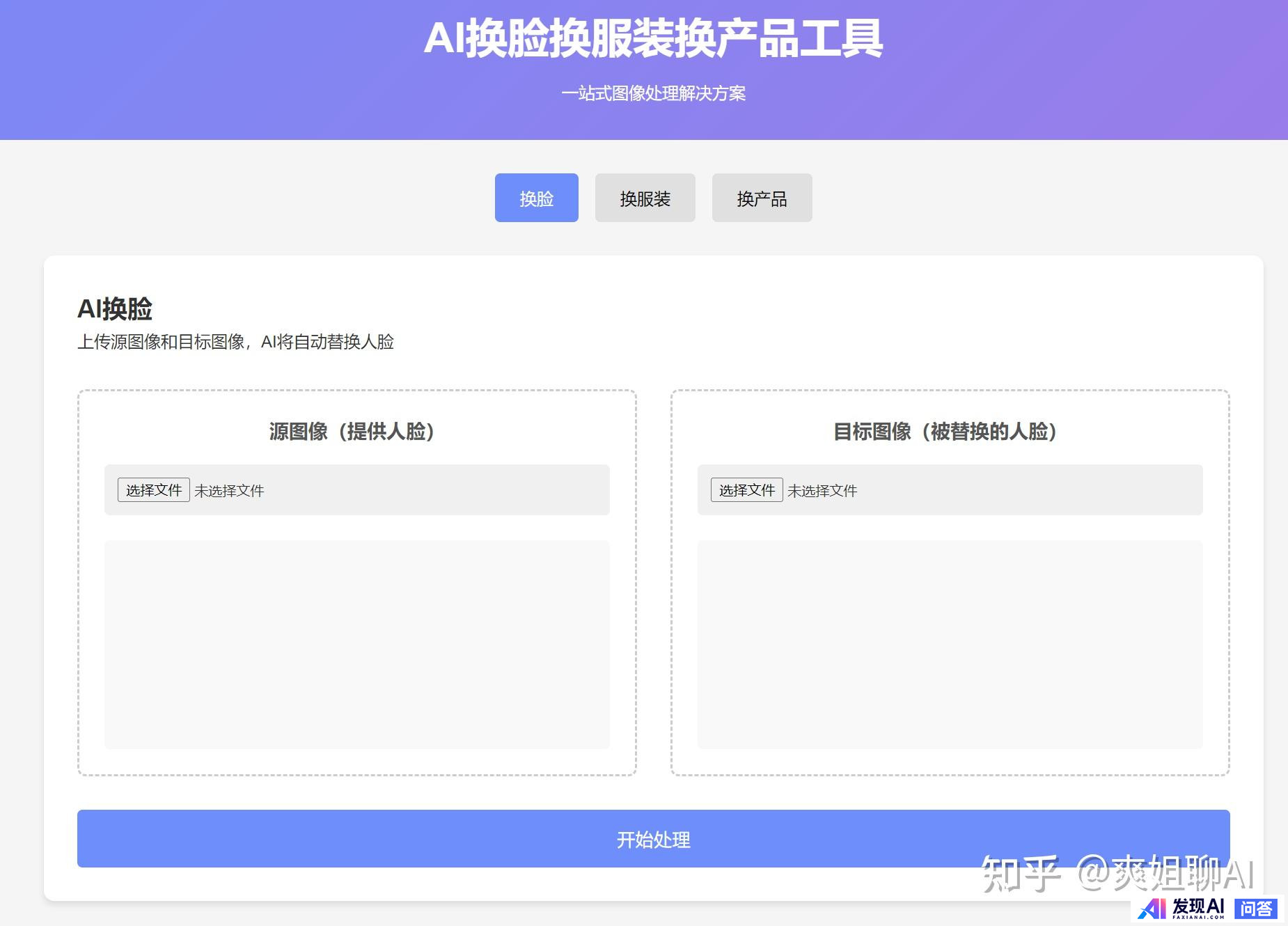
Task: Click the target image 未选择文件 label
Action: [x=822, y=491]
